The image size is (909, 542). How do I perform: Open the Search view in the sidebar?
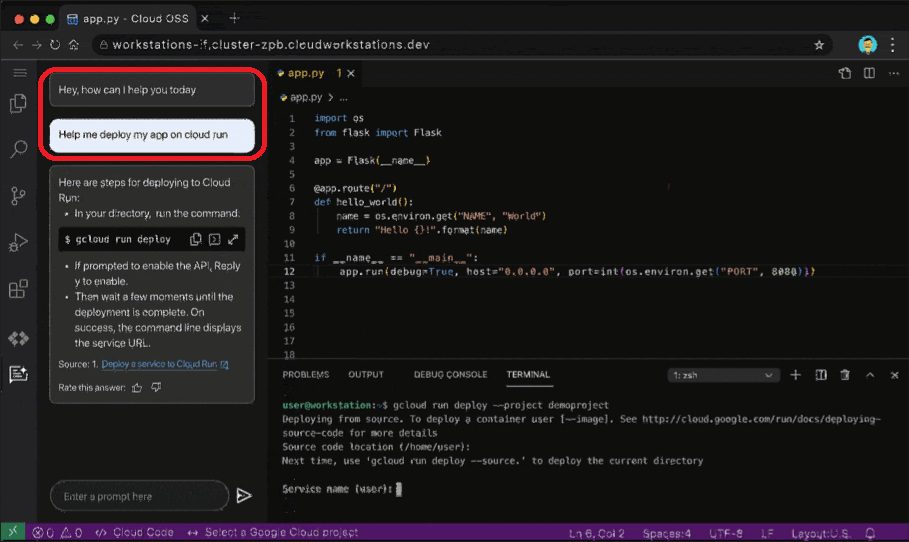click(x=19, y=150)
